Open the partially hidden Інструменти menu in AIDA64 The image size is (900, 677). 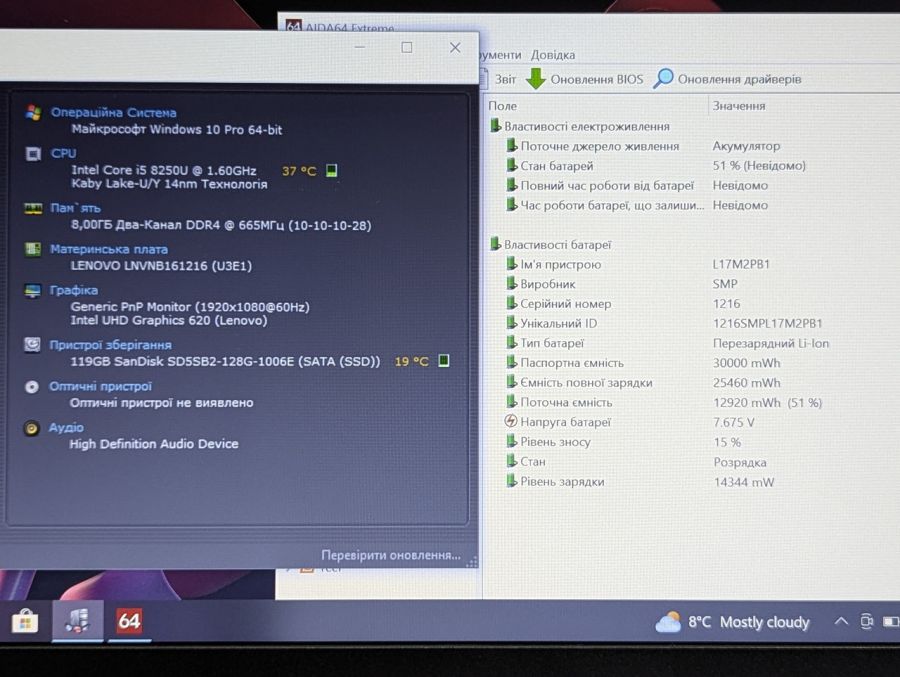tap(500, 55)
